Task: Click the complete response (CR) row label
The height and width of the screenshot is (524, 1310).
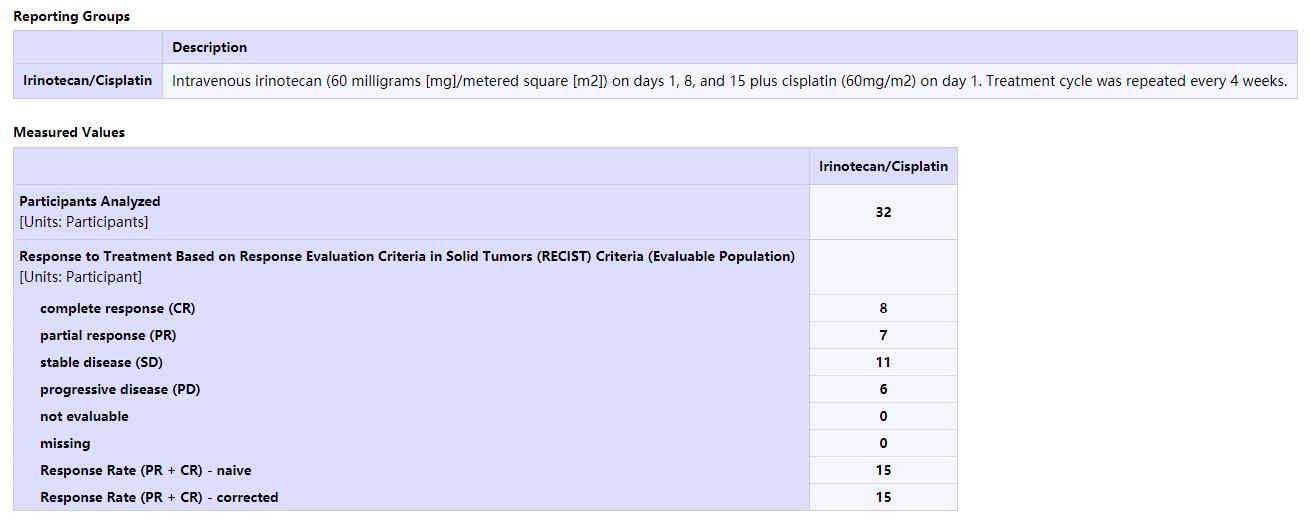Action: pos(118,308)
